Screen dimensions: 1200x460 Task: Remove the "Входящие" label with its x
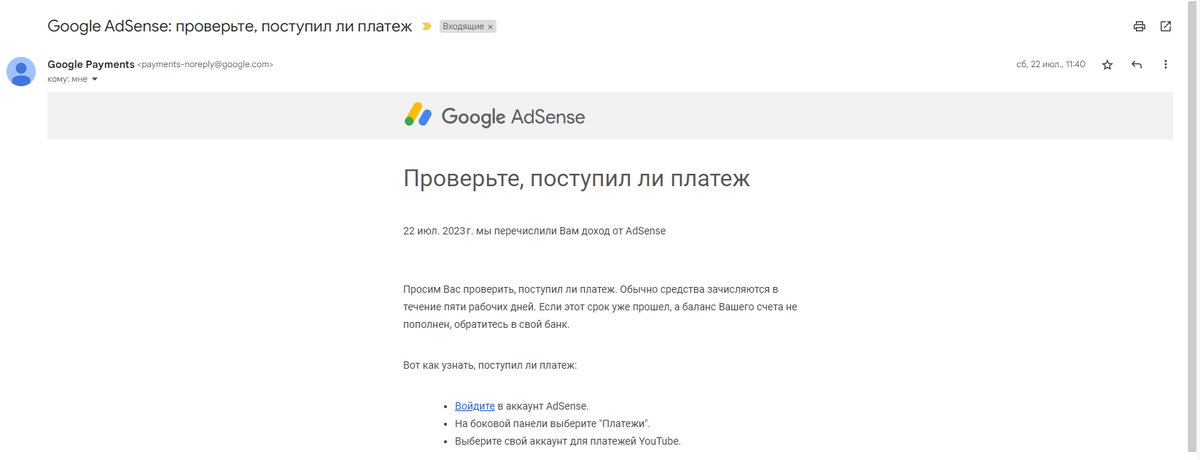pyautogui.click(x=491, y=27)
